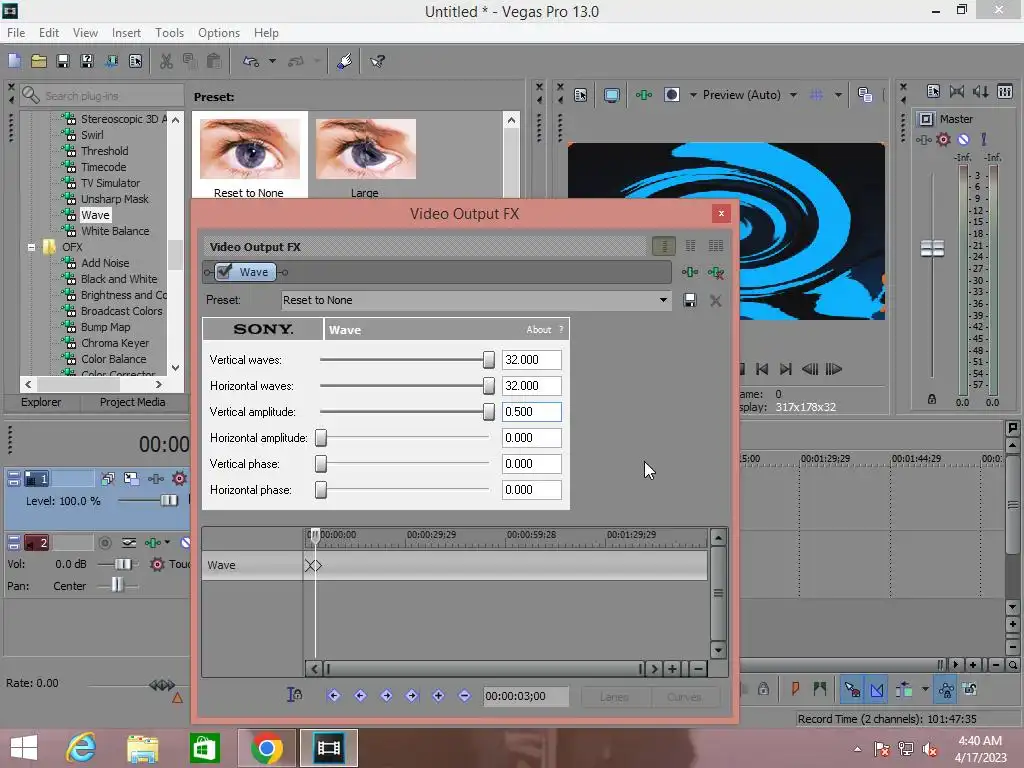This screenshot has width=1024, height=768.
Task: Open the Render As toolbar icon
Action: click(111, 61)
